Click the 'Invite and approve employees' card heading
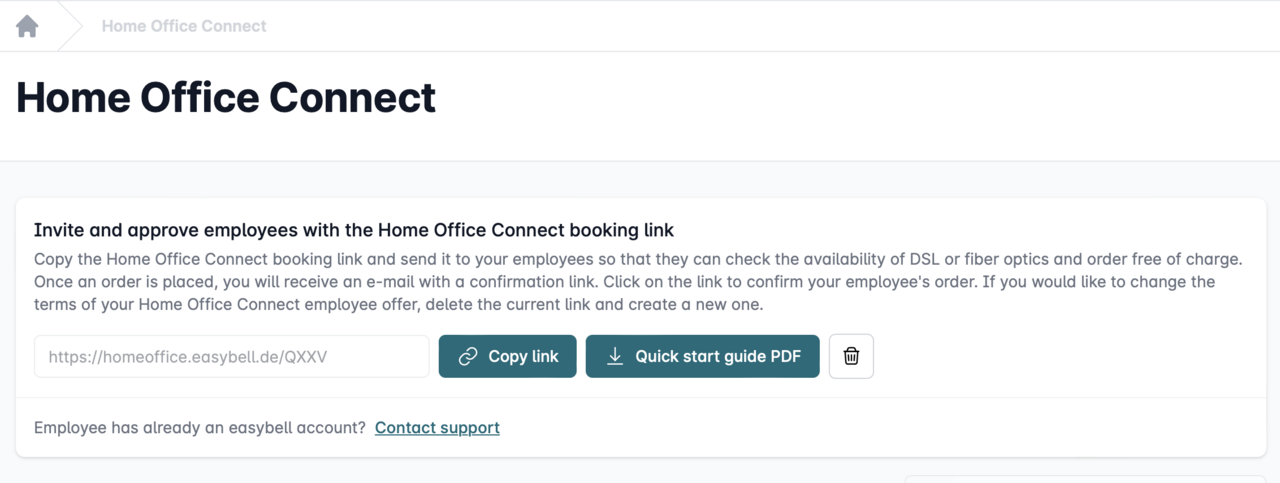This screenshot has width=1280, height=483. pyautogui.click(x=354, y=231)
